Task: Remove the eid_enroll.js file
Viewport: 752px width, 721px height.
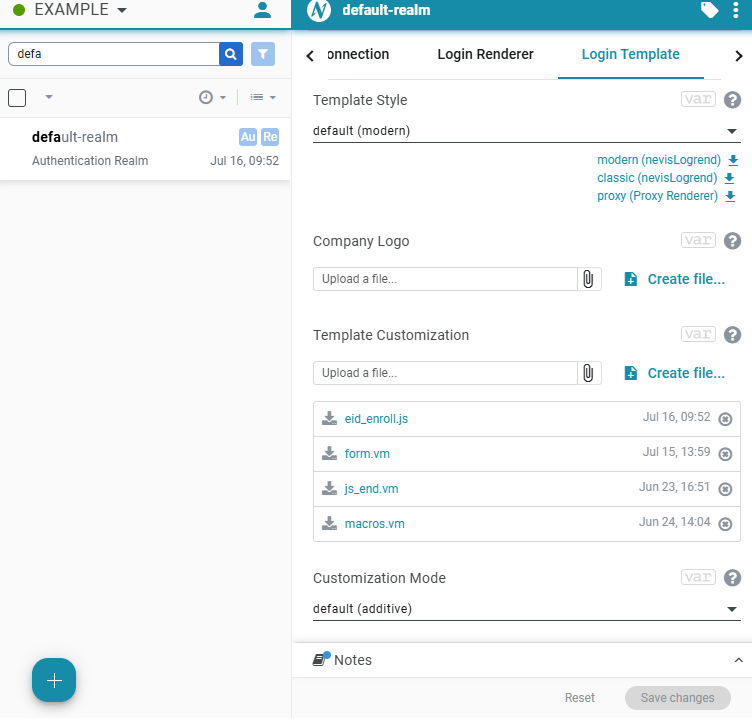Action: coord(725,419)
